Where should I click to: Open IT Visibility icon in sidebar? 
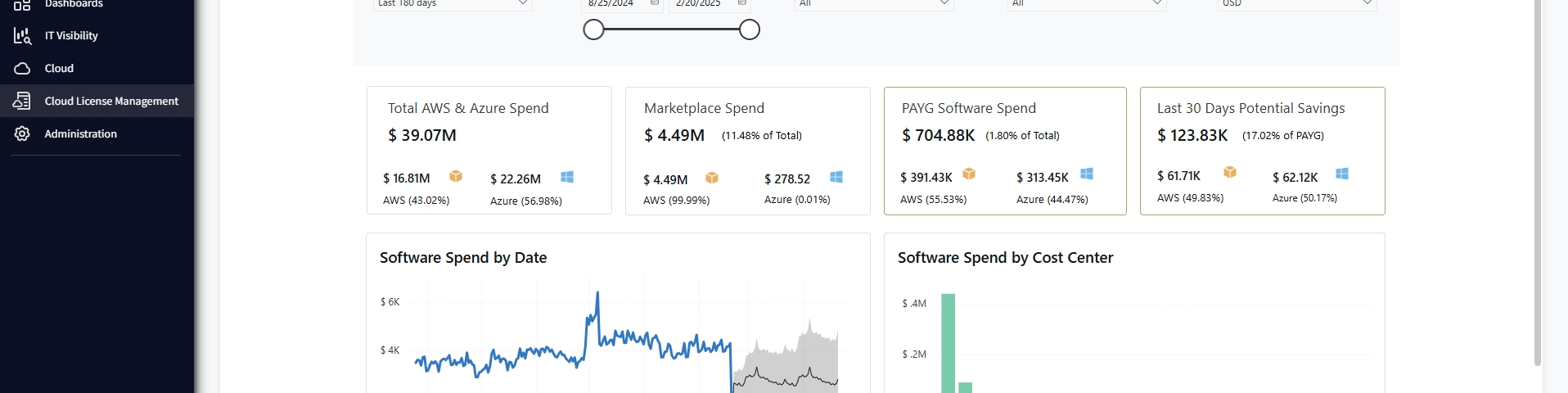point(22,35)
